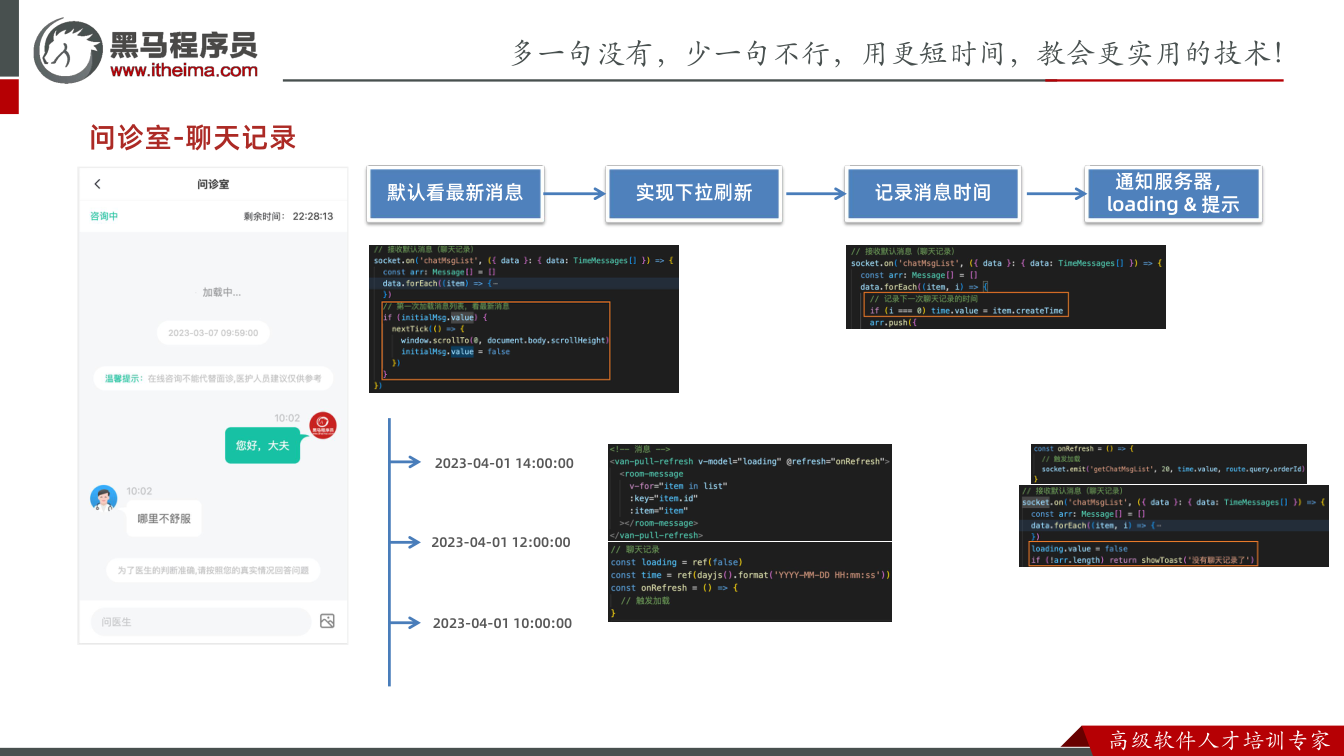This screenshot has height=756, width=1344.
Task: Focus the 问医生 message input field
Action: coord(200,622)
